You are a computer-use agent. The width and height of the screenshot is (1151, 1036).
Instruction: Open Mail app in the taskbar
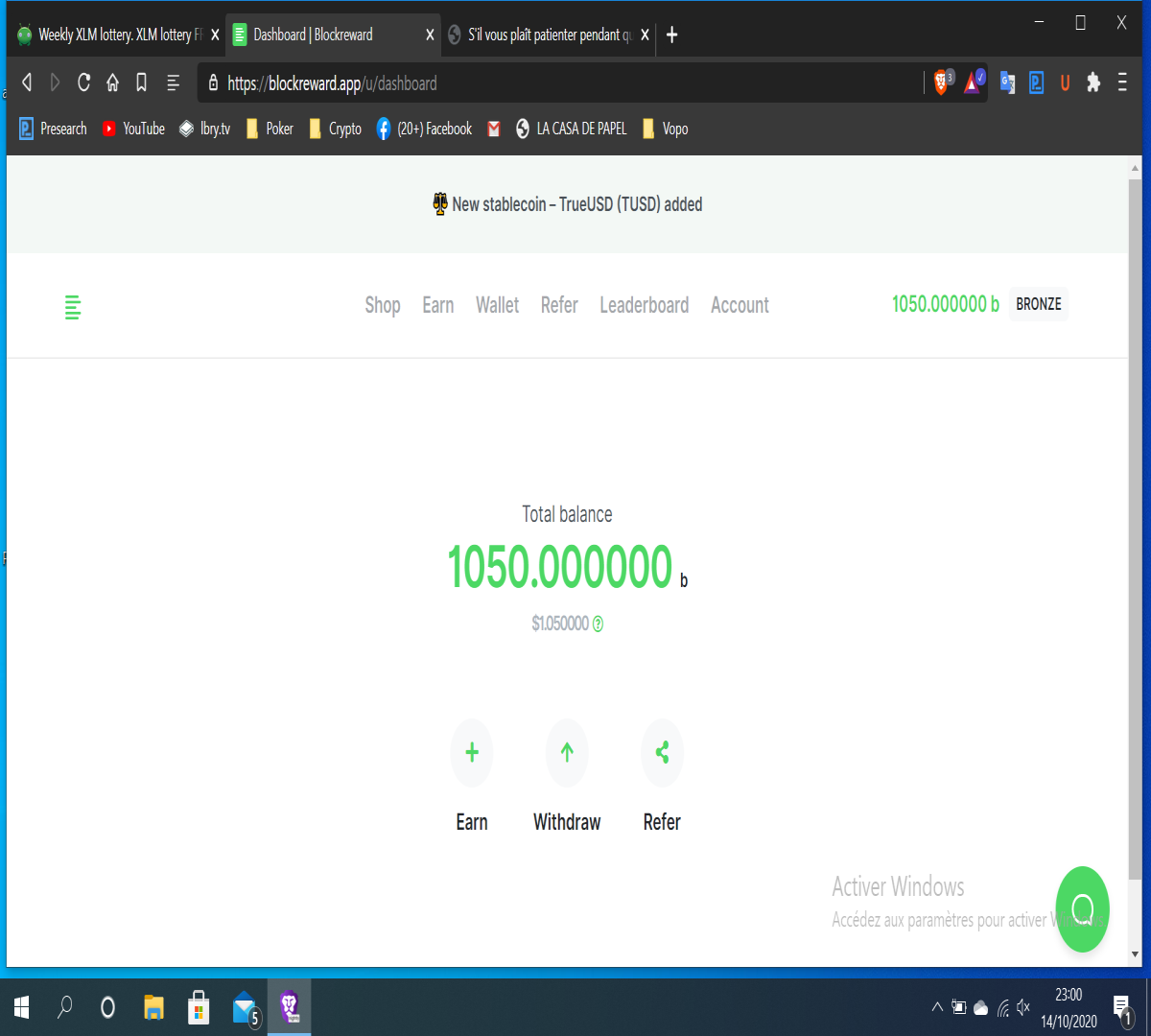[x=245, y=1007]
